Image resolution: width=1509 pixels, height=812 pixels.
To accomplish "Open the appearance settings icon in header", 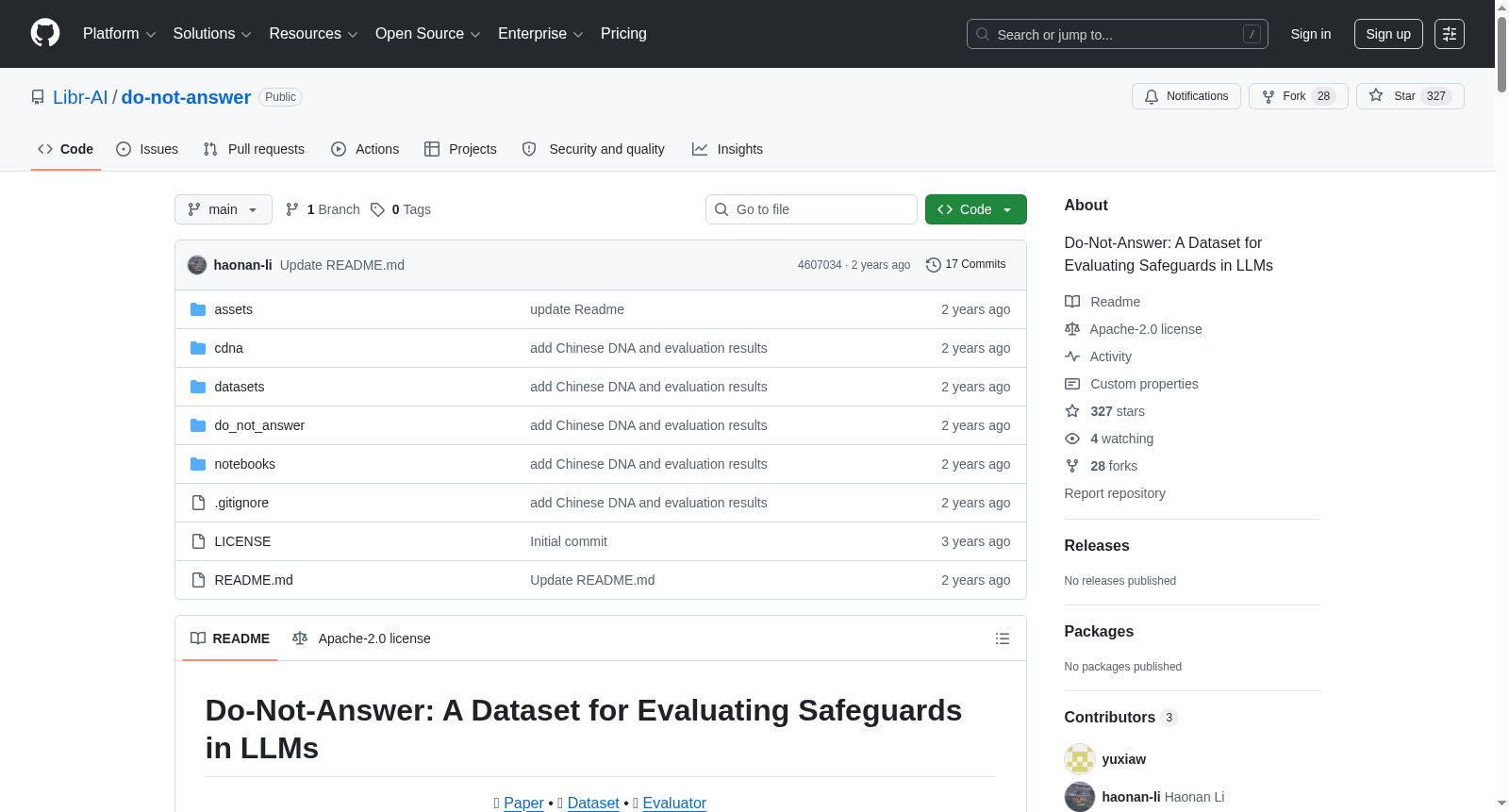I will point(1450,34).
